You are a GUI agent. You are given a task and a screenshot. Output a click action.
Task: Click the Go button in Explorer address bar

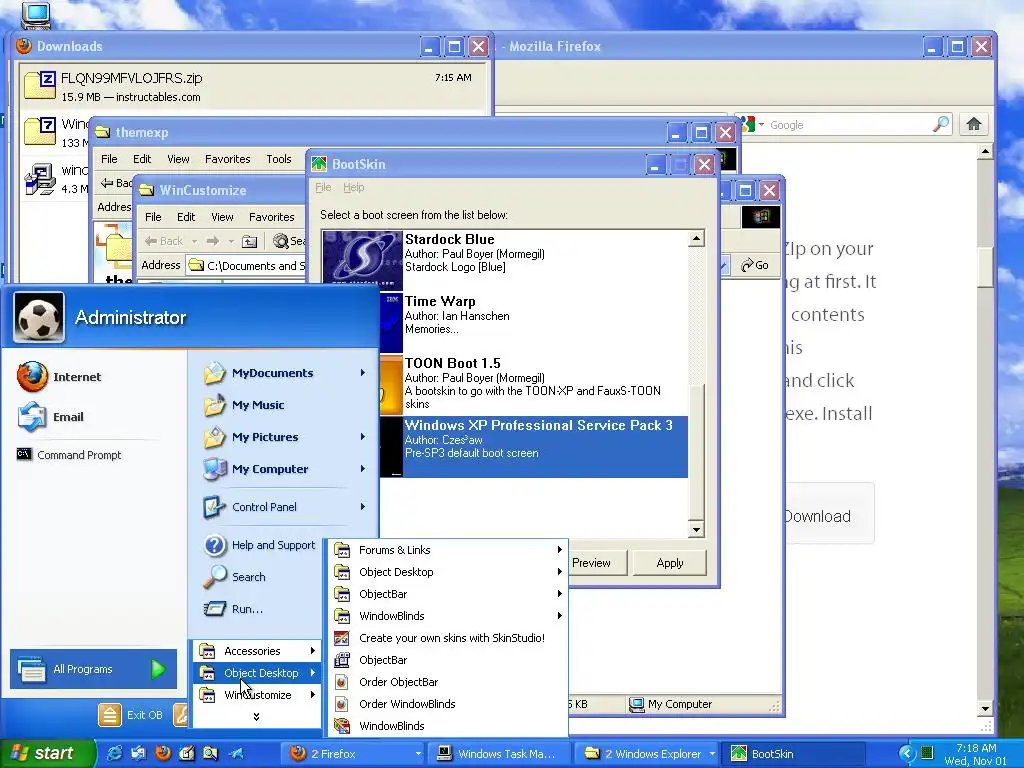pos(755,265)
